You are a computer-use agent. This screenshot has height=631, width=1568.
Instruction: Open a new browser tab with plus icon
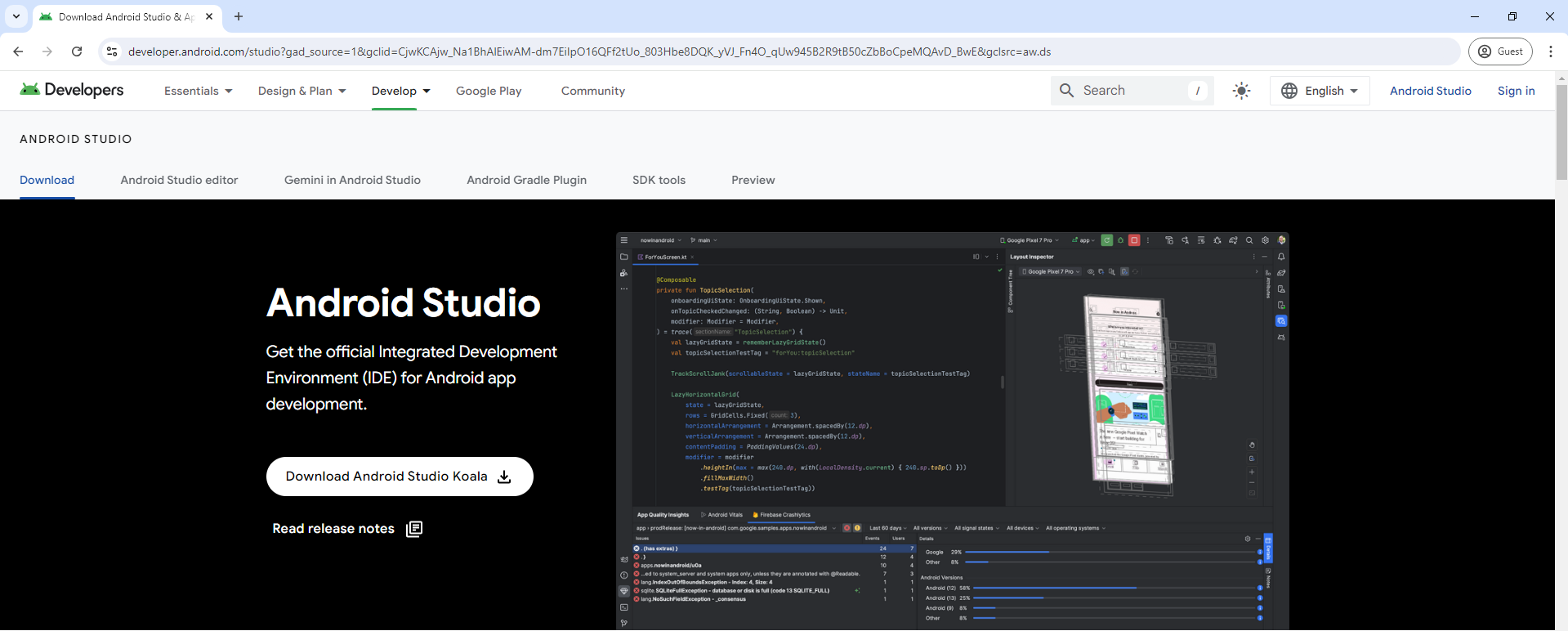tap(239, 16)
